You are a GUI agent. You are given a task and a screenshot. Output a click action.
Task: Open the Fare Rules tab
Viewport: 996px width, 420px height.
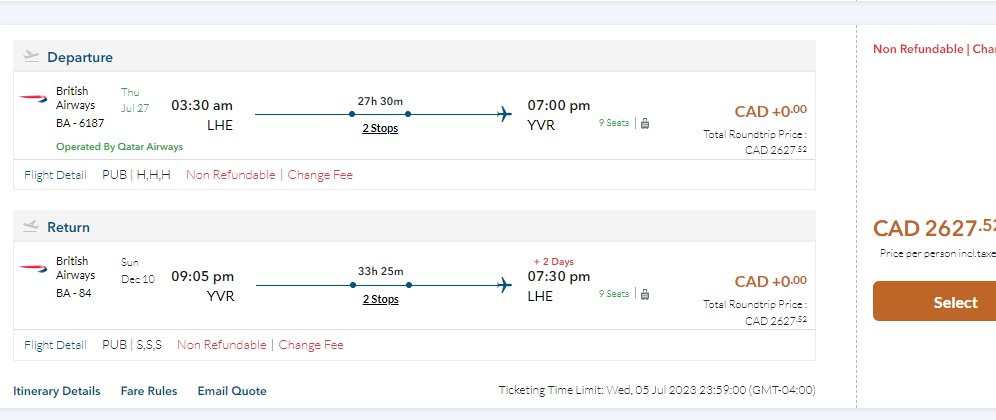(x=149, y=391)
